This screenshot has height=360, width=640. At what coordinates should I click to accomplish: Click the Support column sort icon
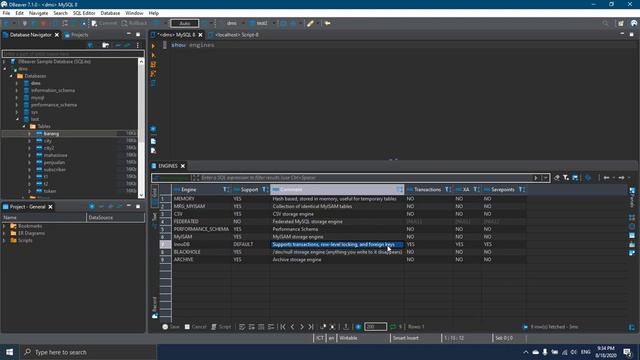tap(265, 190)
